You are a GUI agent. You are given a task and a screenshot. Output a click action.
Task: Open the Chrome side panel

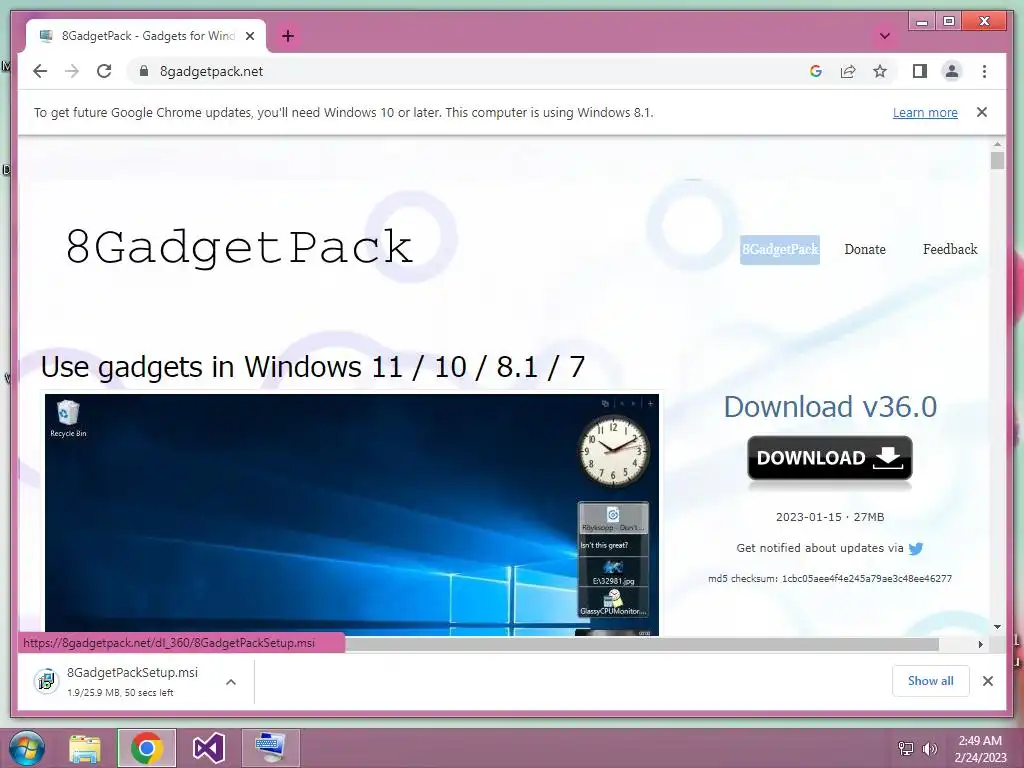[920, 71]
